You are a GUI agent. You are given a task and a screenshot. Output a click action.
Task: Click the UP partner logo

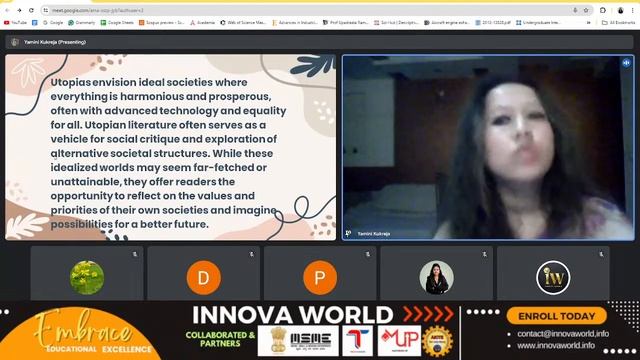pos(399,340)
